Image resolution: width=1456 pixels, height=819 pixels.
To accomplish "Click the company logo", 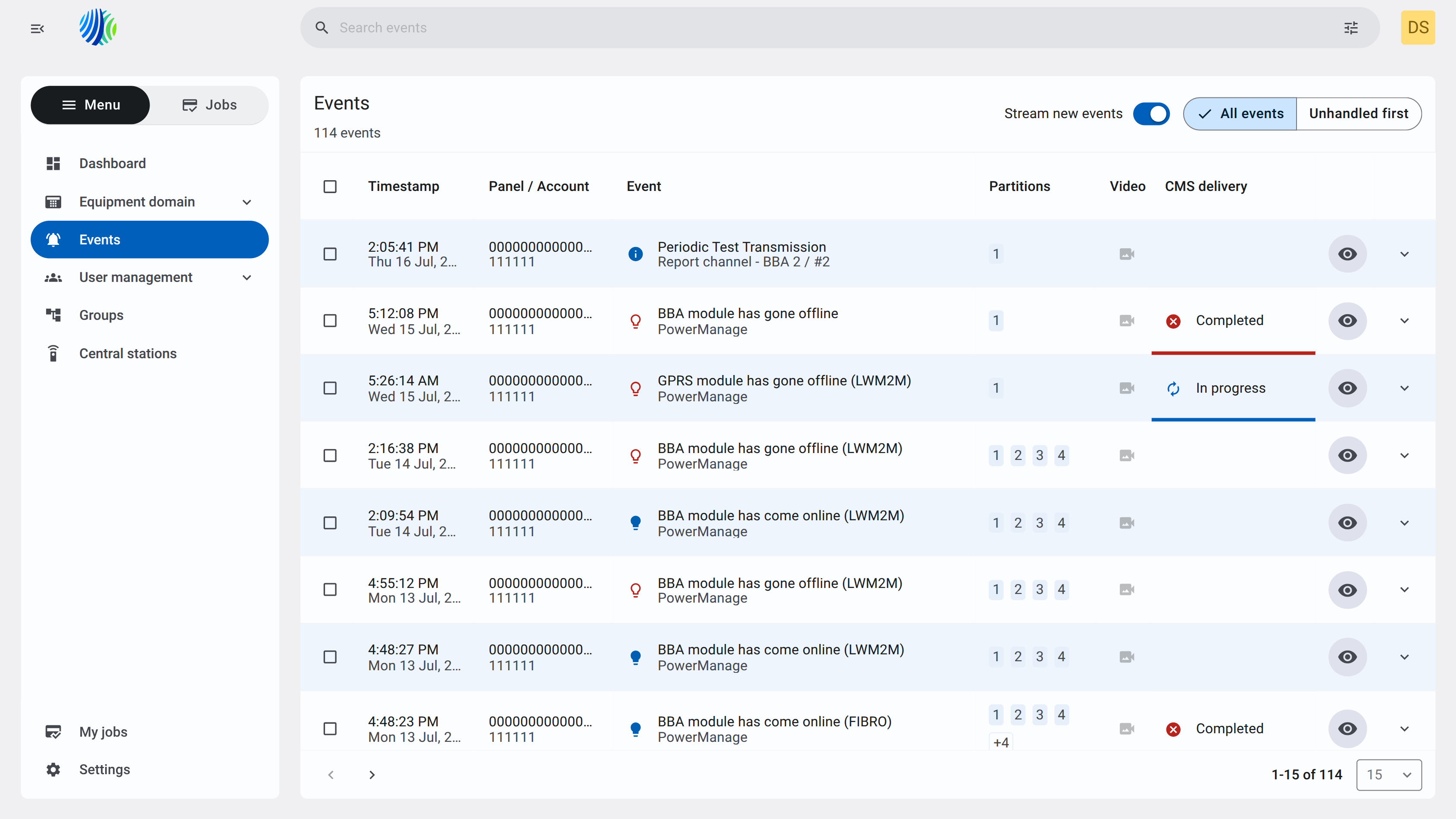I will coord(98,27).
